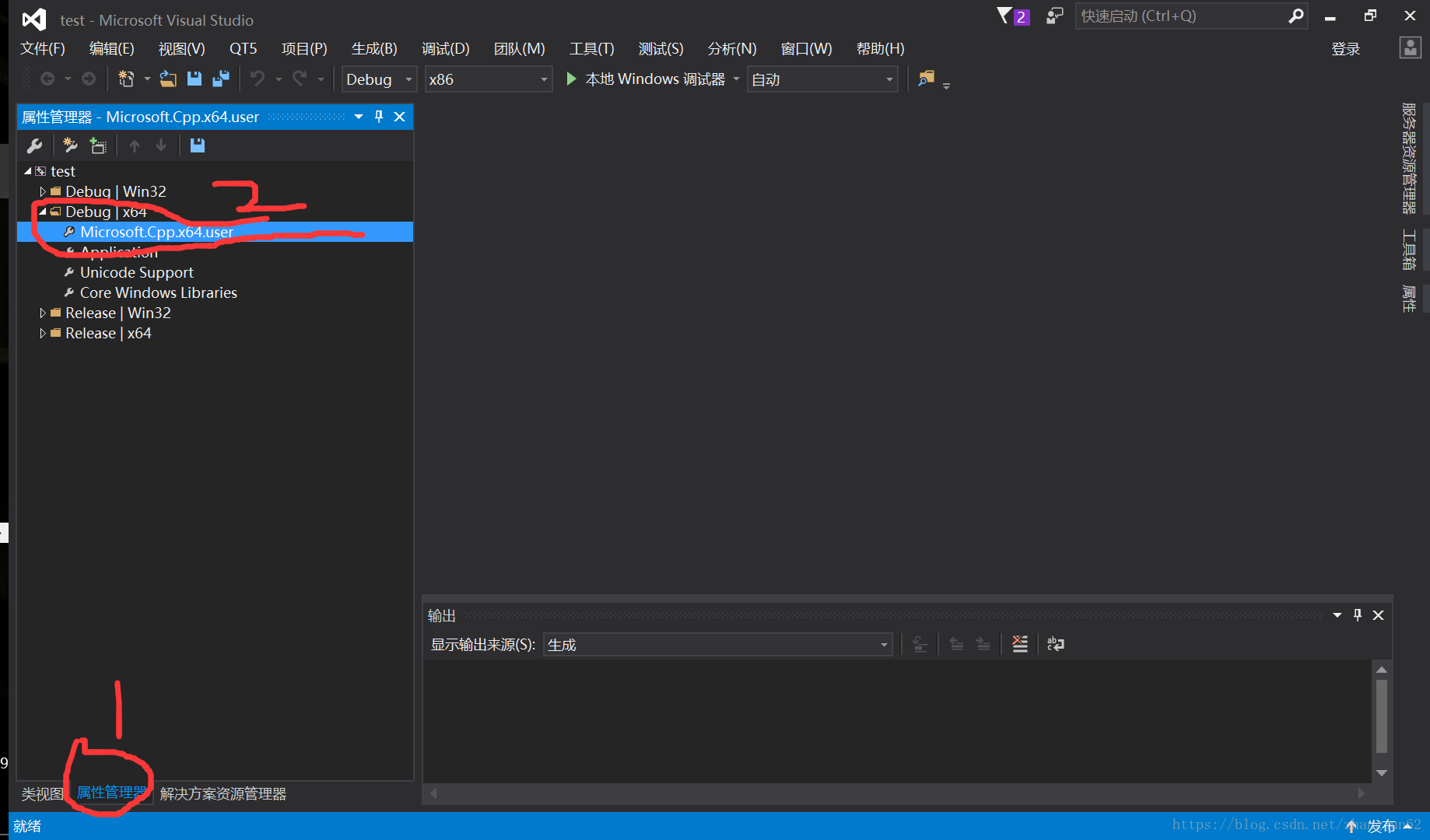The width and height of the screenshot is (1430, 840).
Task: Switch to 属性管理器 tab
Action: point(112,793)
